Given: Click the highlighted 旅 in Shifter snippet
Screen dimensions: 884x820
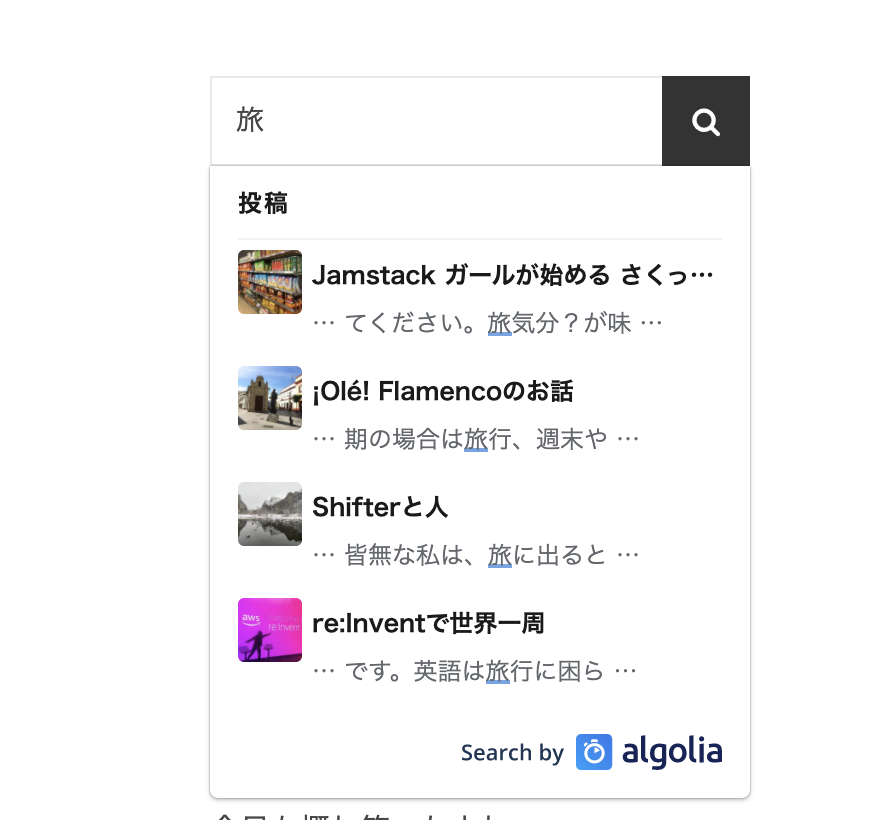Looking at the screenshot, I should coord(500,556).
